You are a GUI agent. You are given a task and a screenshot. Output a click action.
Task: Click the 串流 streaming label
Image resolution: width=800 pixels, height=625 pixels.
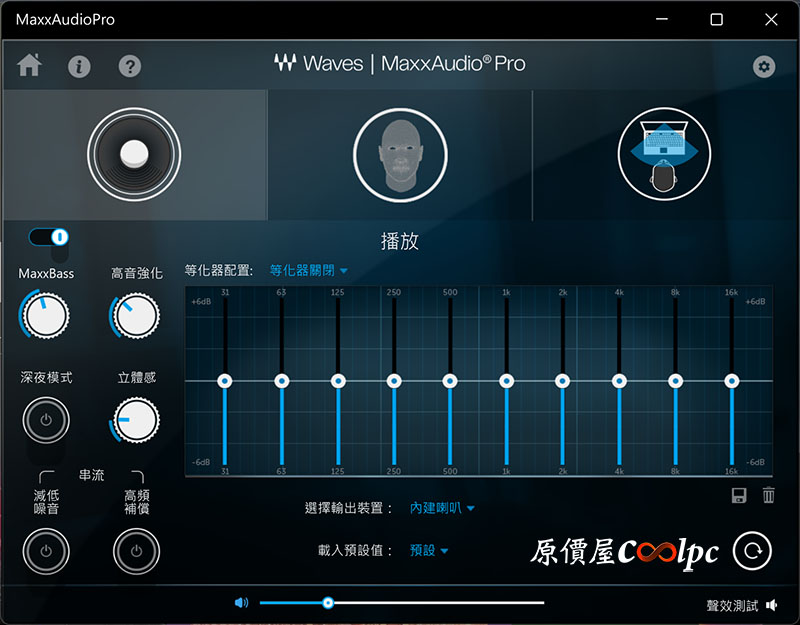(x=92, y=476)
